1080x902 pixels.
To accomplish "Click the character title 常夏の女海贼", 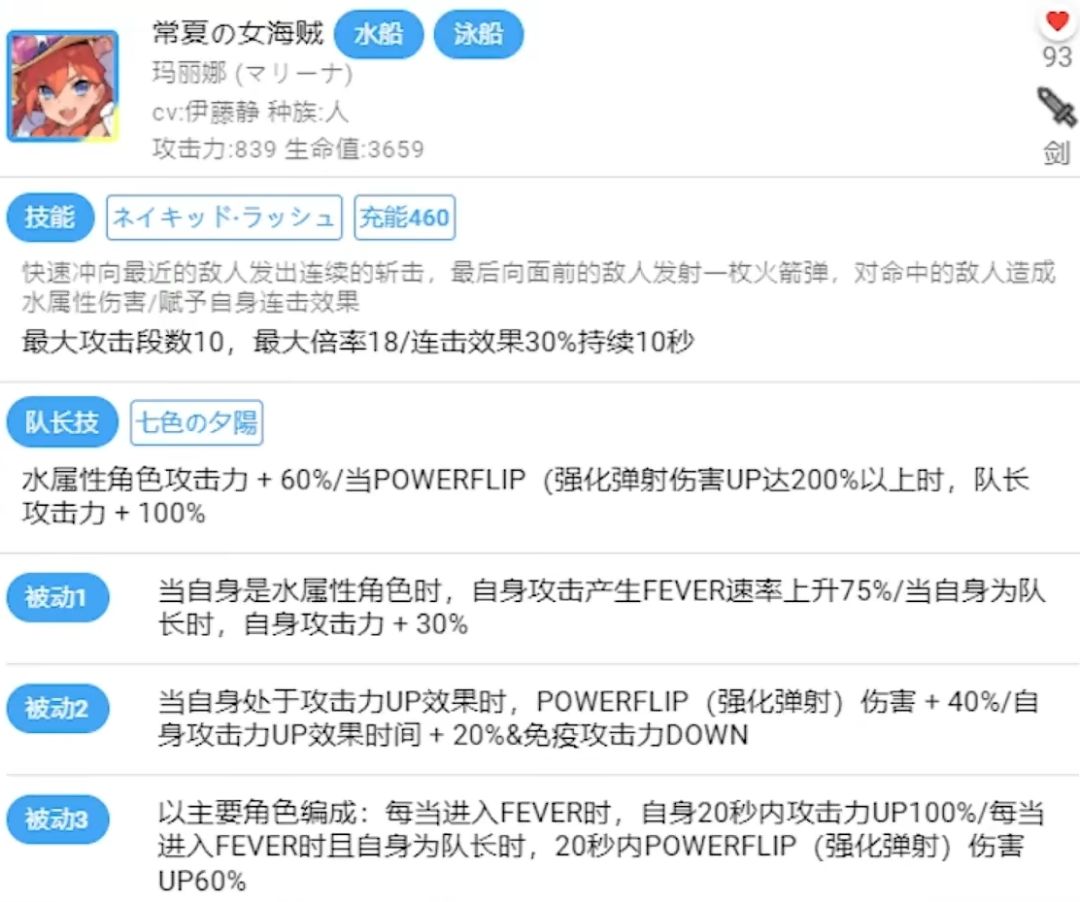I will point(238,33).
